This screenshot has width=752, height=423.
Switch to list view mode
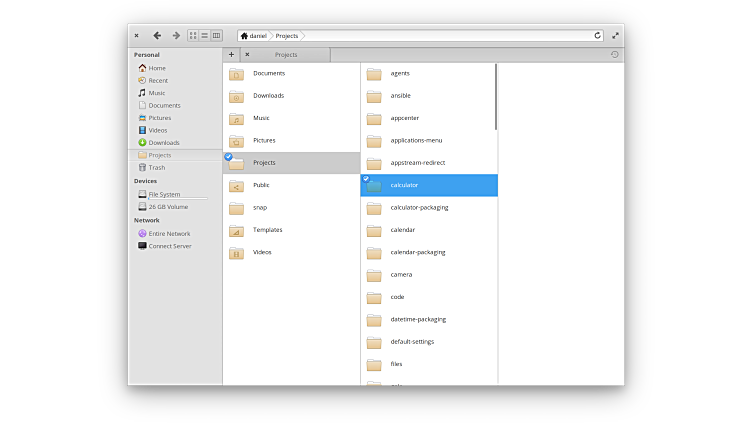tap(204, 35)
